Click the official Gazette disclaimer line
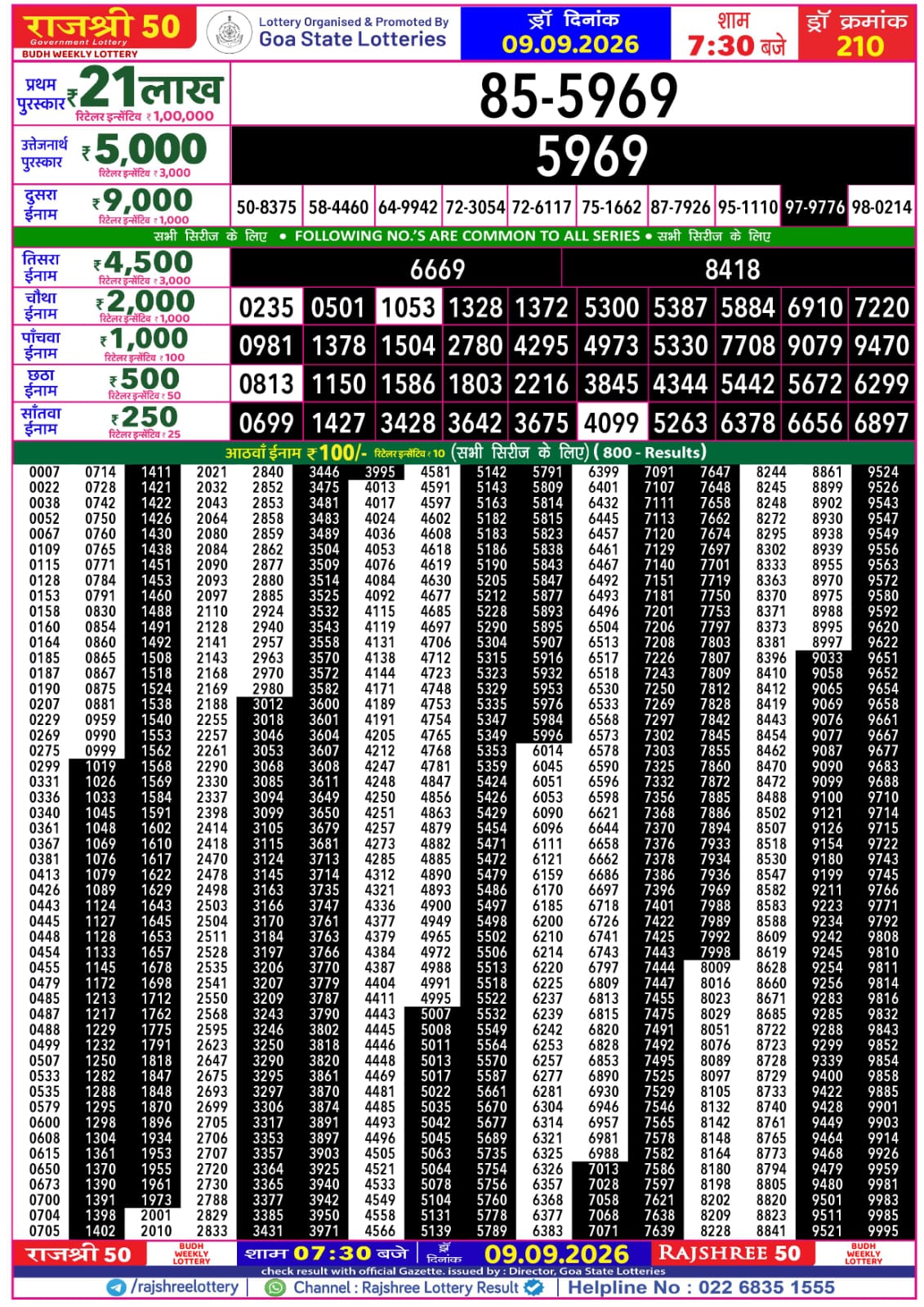The image size is (924, 1307). (463, 1271)
